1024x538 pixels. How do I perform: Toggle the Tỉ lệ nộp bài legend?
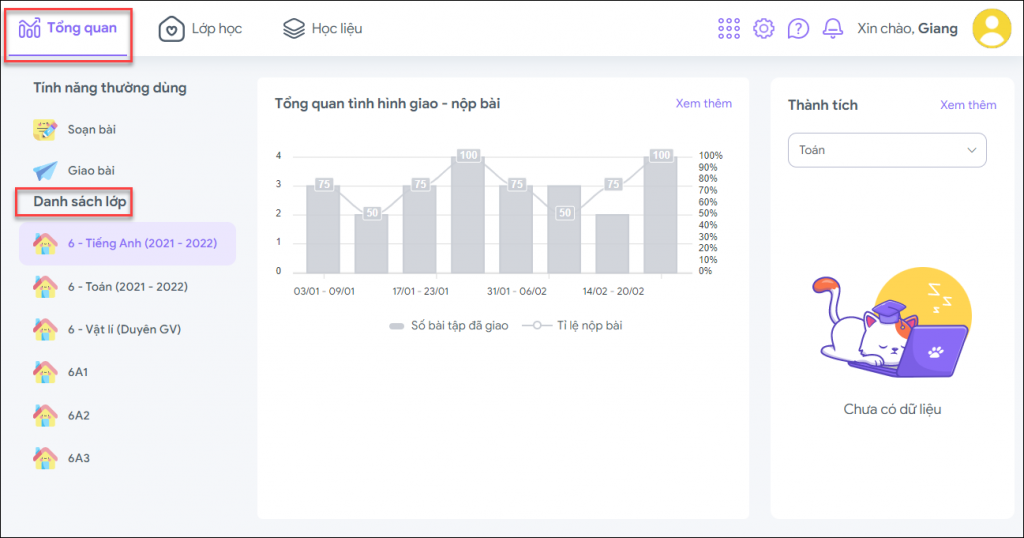577,325
